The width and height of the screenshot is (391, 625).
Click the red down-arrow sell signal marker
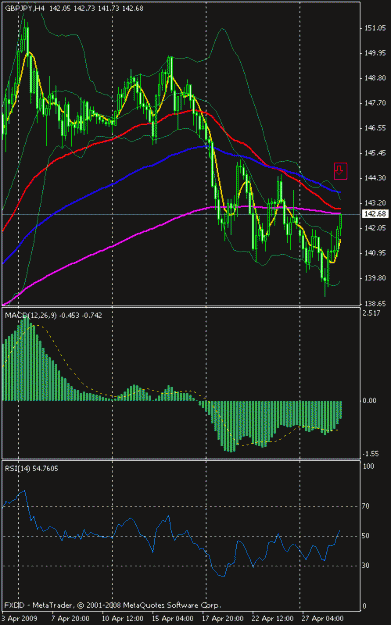[340, 171]
